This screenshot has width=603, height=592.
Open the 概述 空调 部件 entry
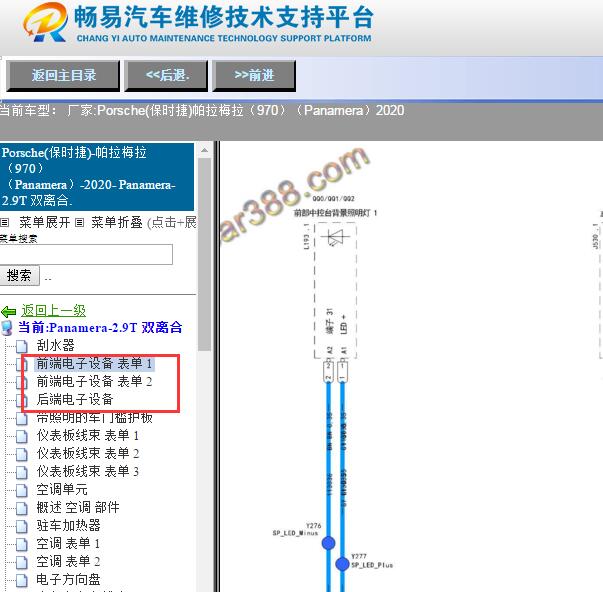tap(78, 507)
